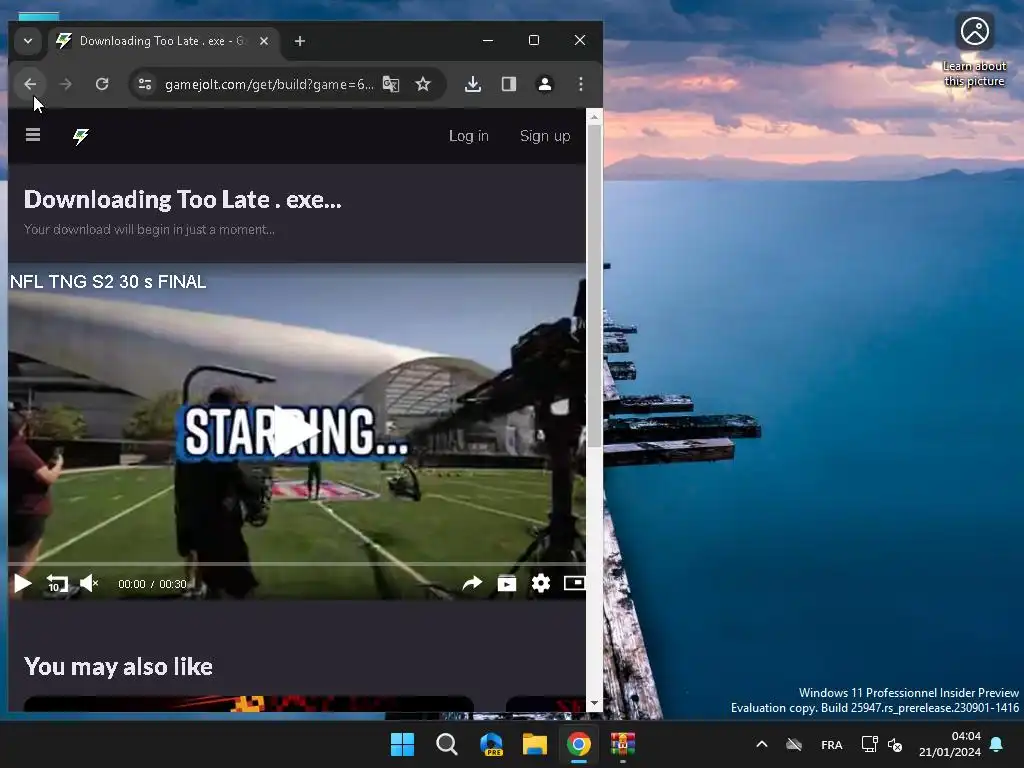Reload the Game Jolt download page
The image size is (1024, 768).
pyautogui.click(x=102, y=84)
